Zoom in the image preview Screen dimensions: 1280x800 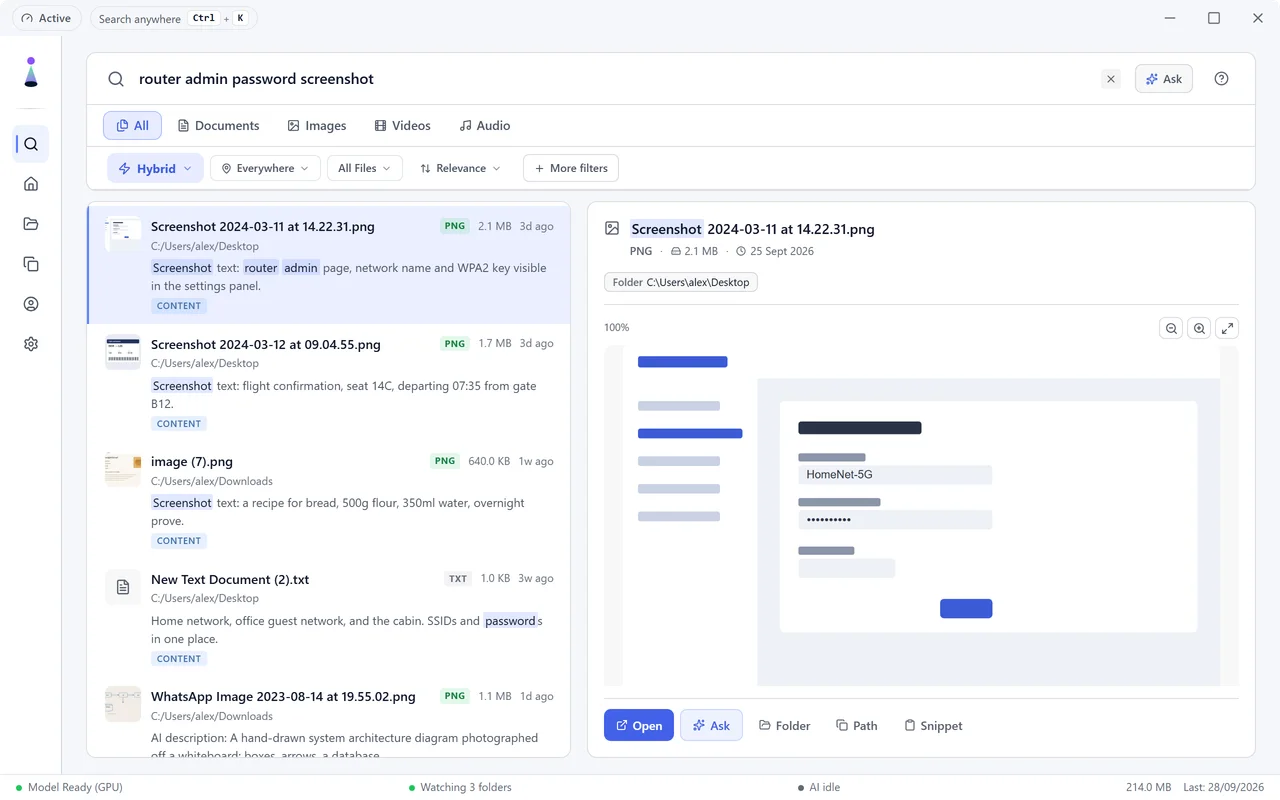point(1199,328)
